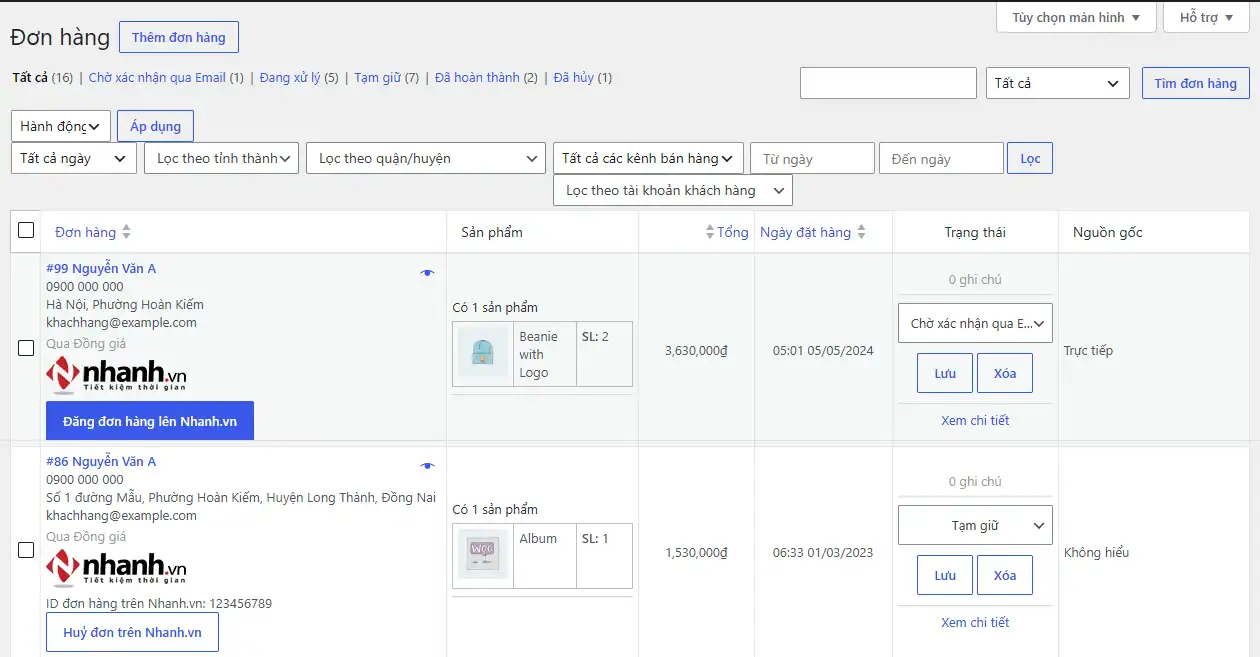Expand Tùy chọn màn hình panel
Viewport: 1260px width, 657px height.
[1076, 17]
